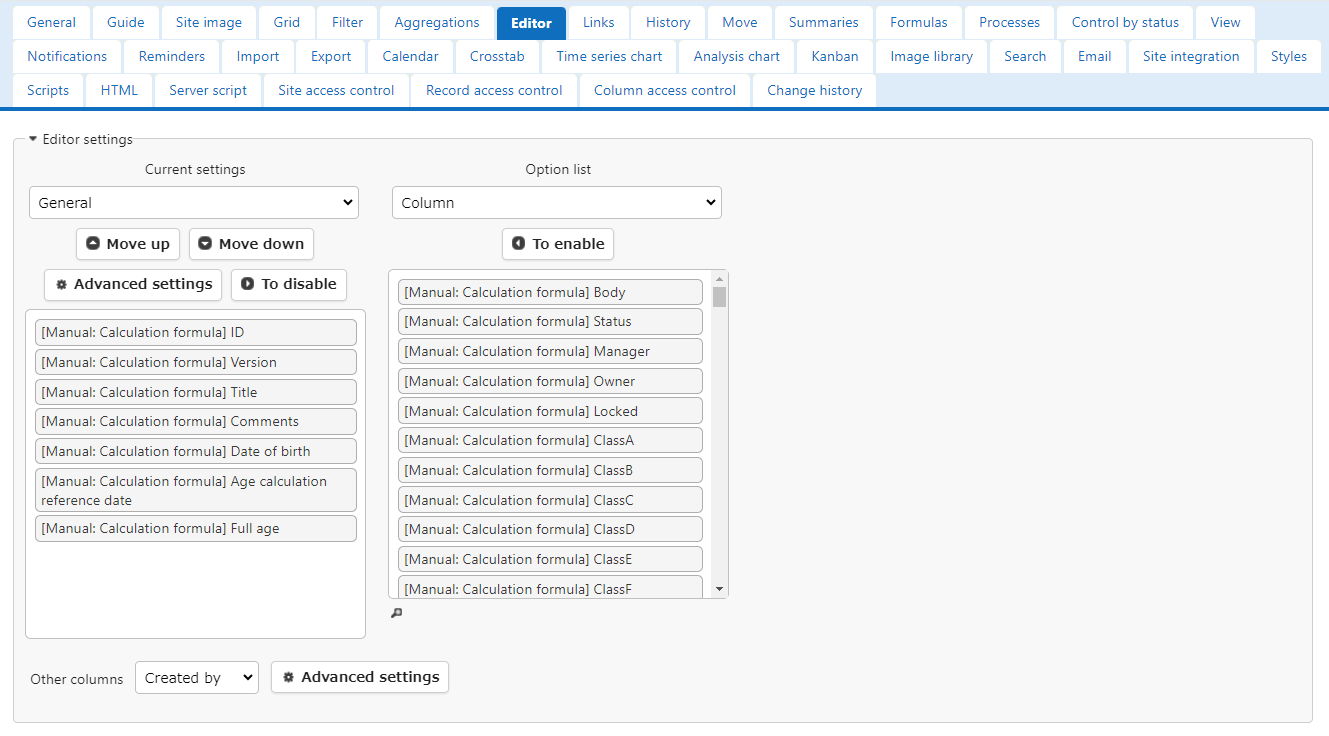Select the ClassA item in option list
The height and width of the screenshot is (736, 1329).
(x=550, y=440)
